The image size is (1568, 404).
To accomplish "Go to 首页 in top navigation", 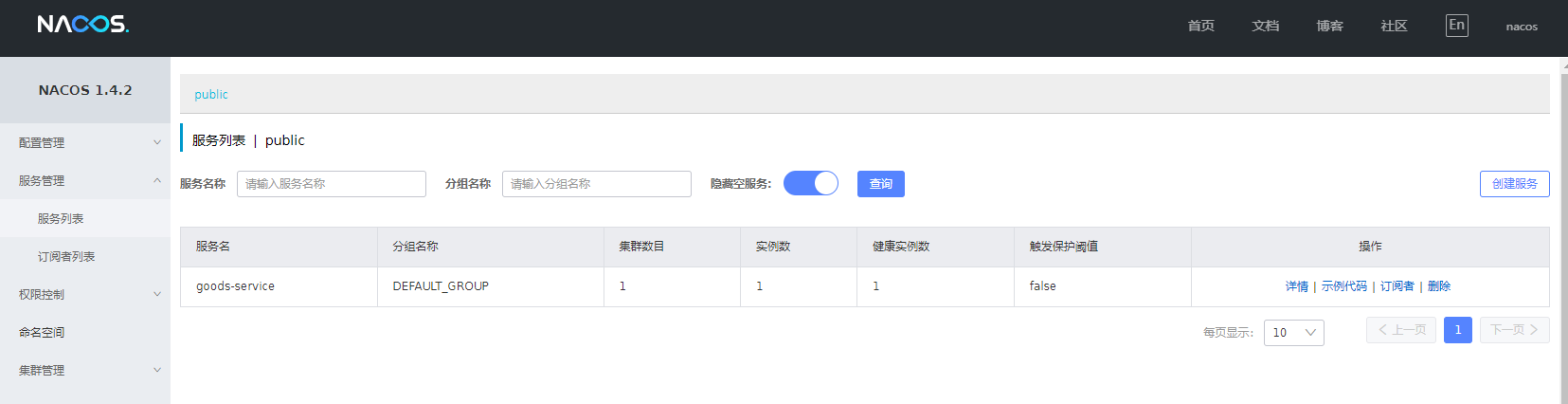I will pyautogui.click(x=1201, y=26).
